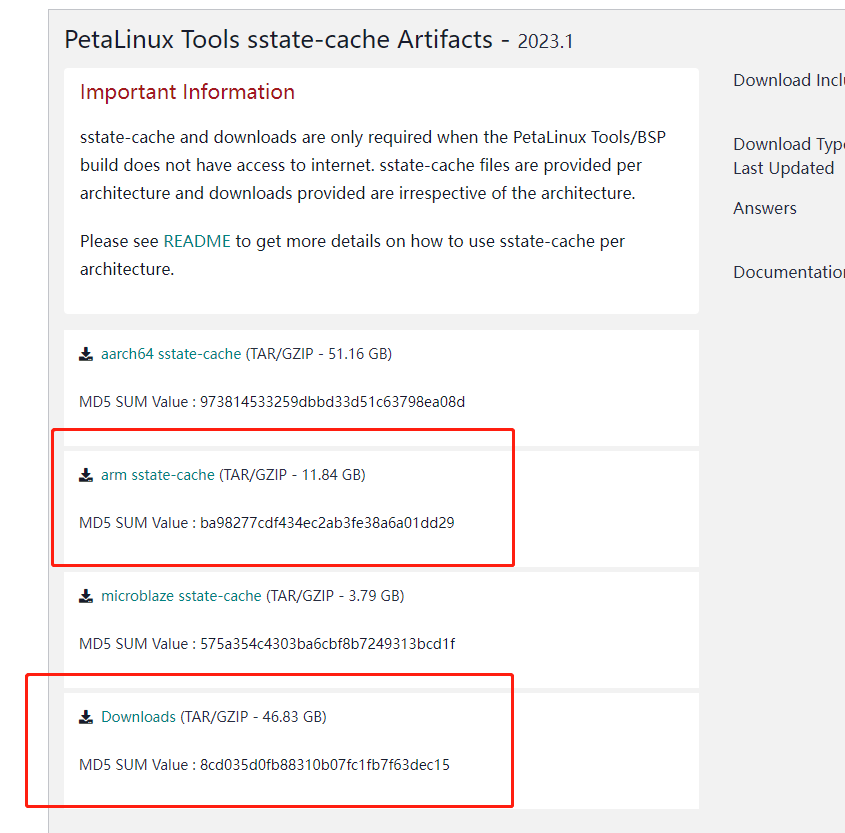Open the arm sstate-cache download link
This screenshot has height=833, width=845.
click(x=158, y=475)
